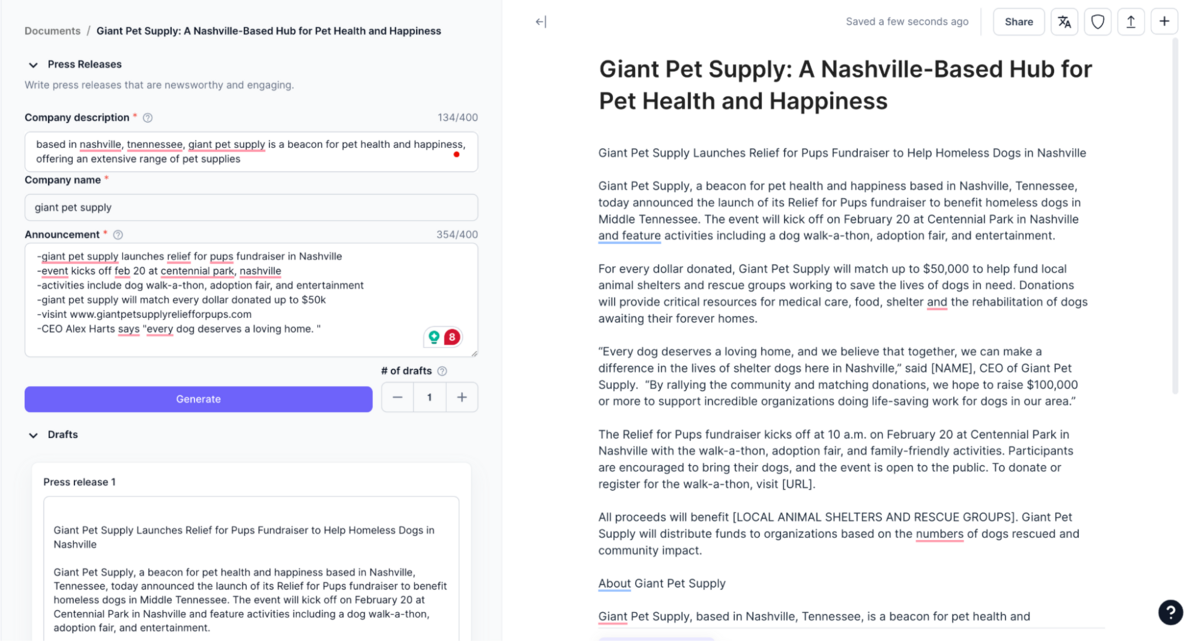Open the translation options icon
Screen dimensions: 1200x641
1063,21
